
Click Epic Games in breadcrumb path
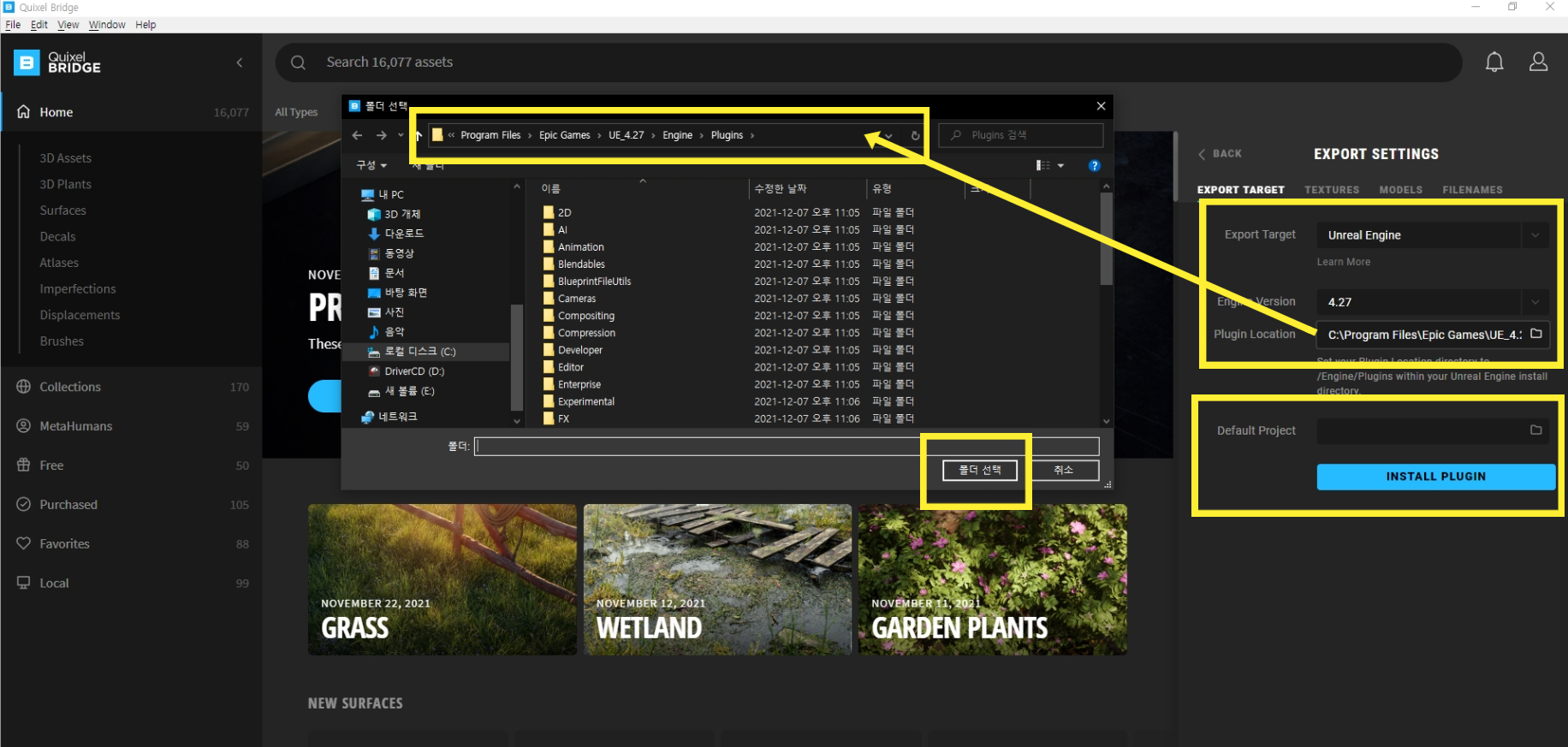(x=564, y=135)
